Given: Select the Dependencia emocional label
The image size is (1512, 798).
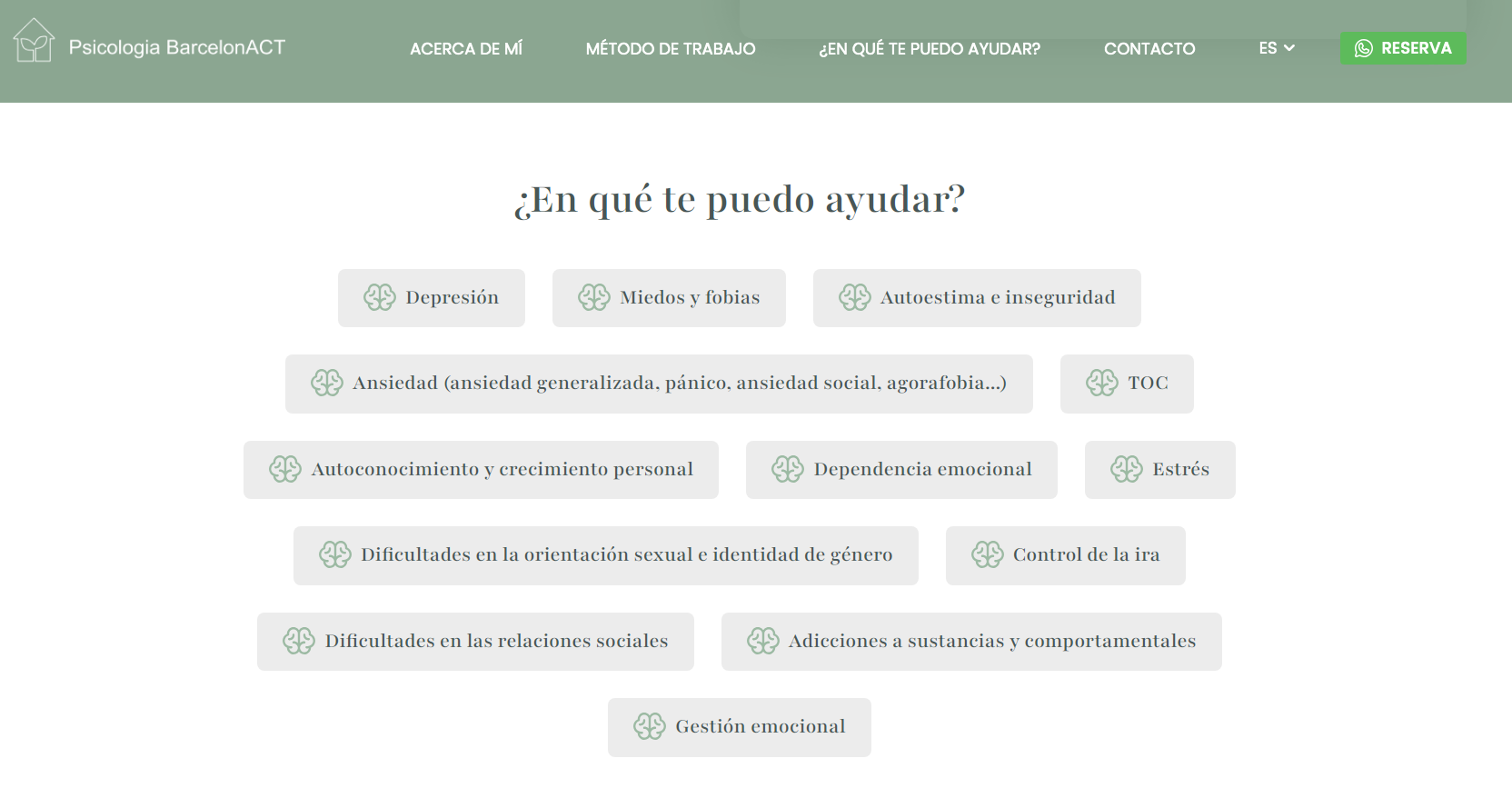Looking at the screenshot, I should pyautogui.click(x=922, y=469).
